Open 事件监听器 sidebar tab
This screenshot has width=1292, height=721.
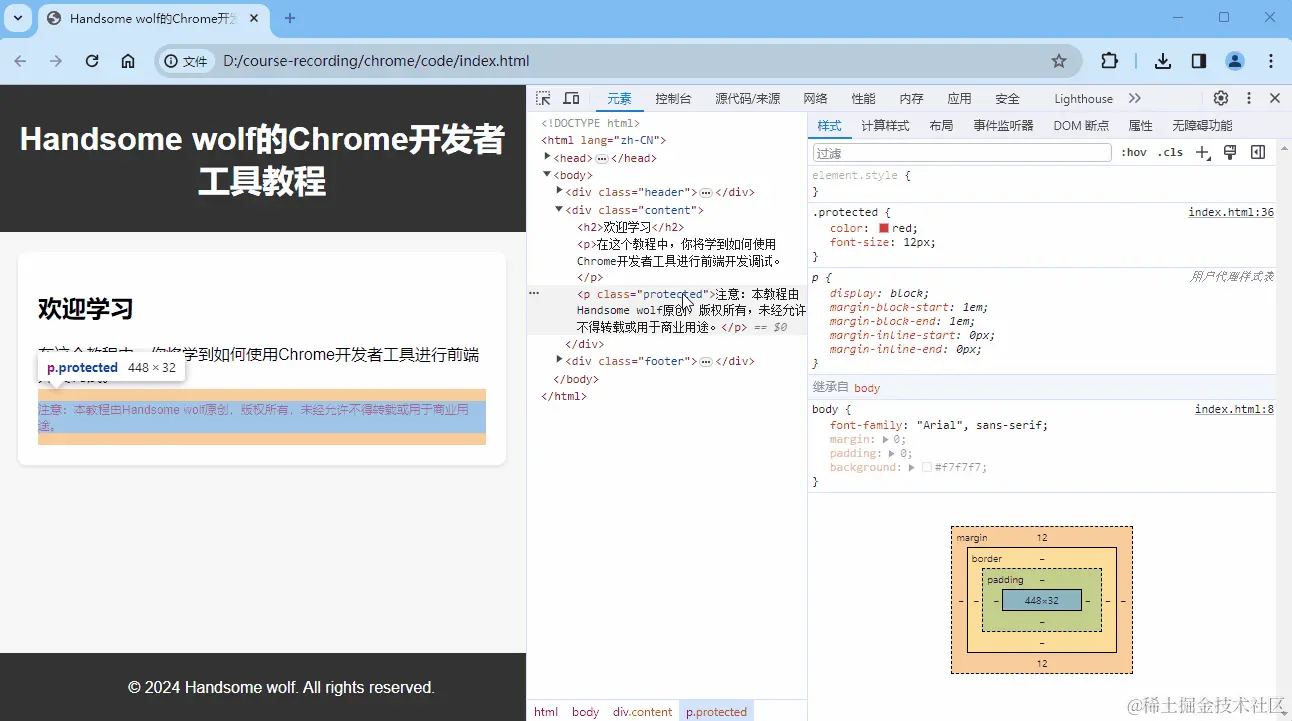(x=1003, y=125)
